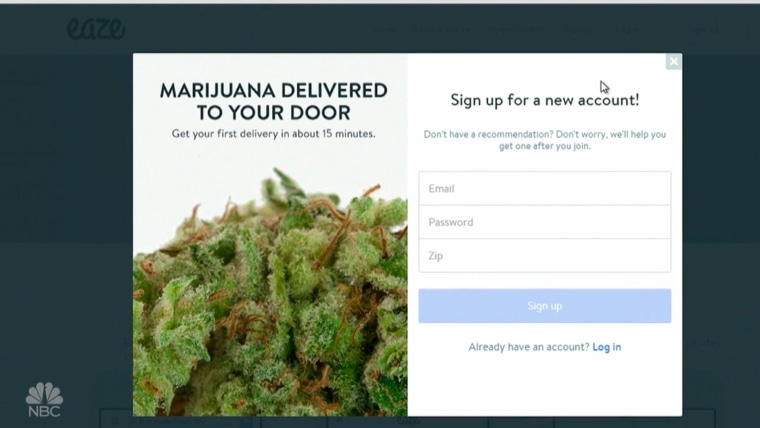Select the Zip code field

click(x=545, y=255)
